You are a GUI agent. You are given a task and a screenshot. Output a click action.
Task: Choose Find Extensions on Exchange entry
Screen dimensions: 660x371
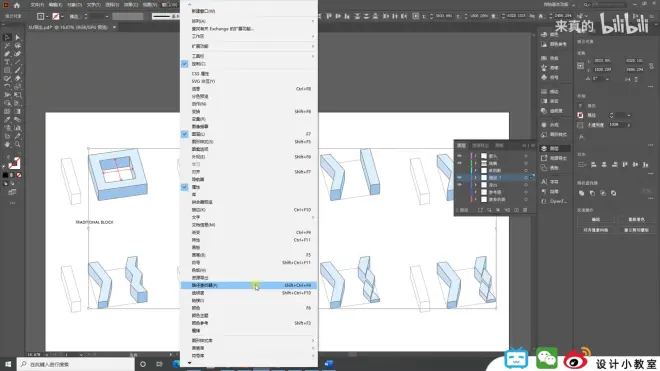(x=248, y=29)
